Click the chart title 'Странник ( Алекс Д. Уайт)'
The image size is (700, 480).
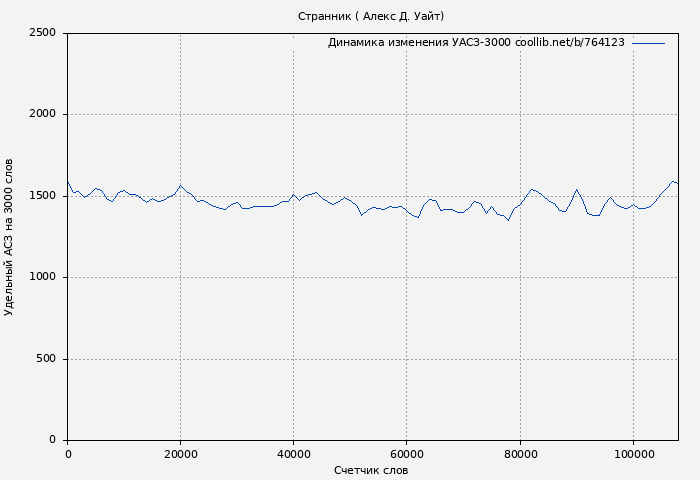(x=371, y=16)
